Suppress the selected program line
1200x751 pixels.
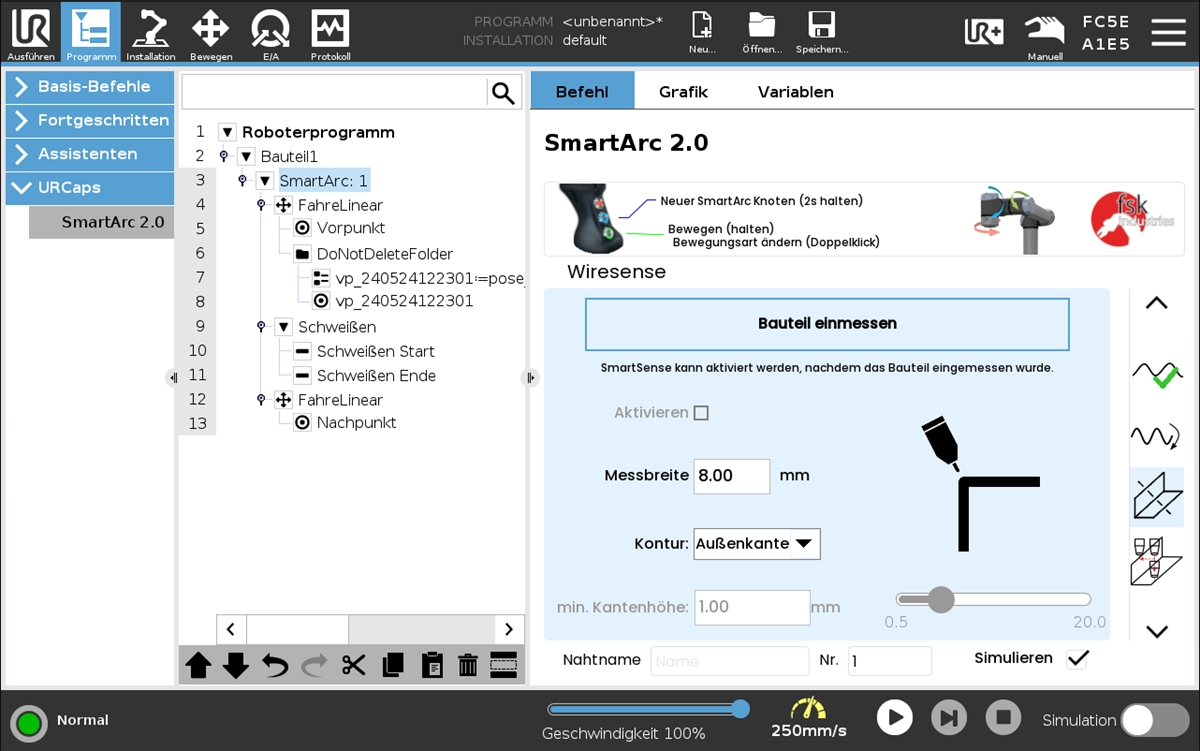coord(504,665)
